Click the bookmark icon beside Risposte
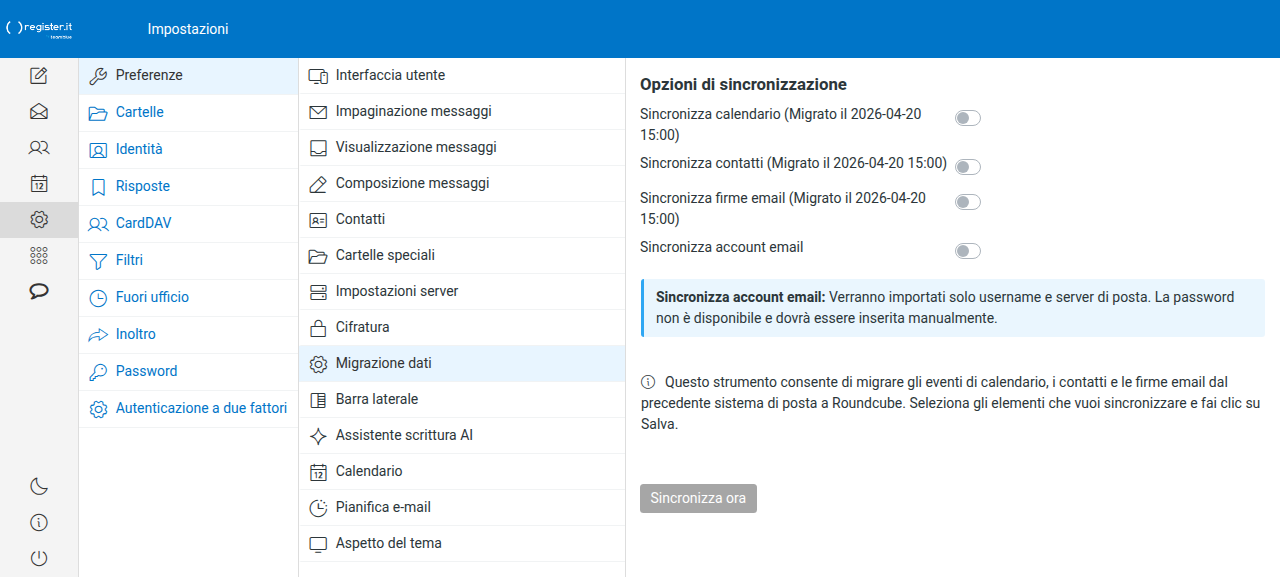The width and height of the screenshot is (1280, 577). point(98,186)
